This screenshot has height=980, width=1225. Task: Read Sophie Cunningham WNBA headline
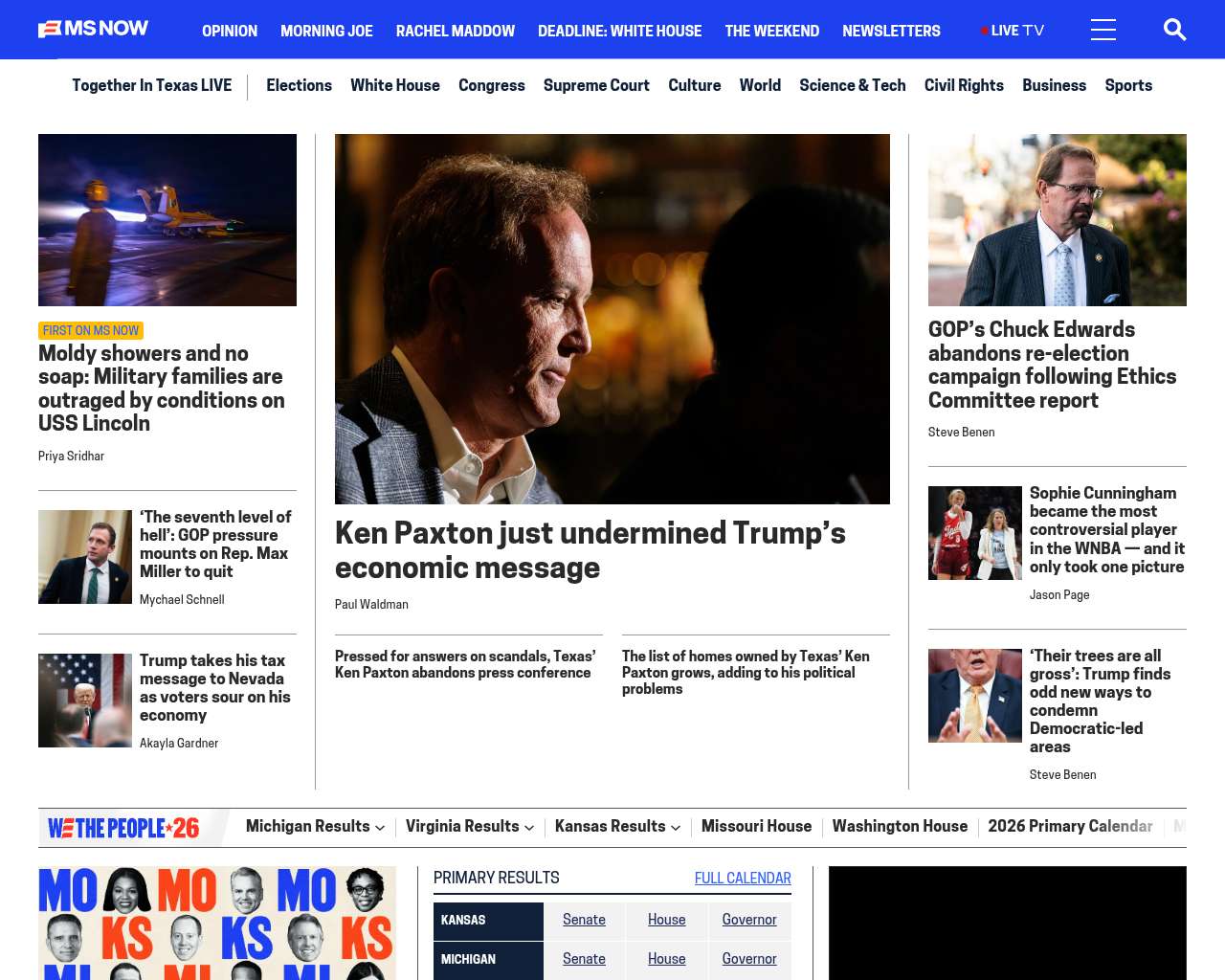[x=1107, y=530]
